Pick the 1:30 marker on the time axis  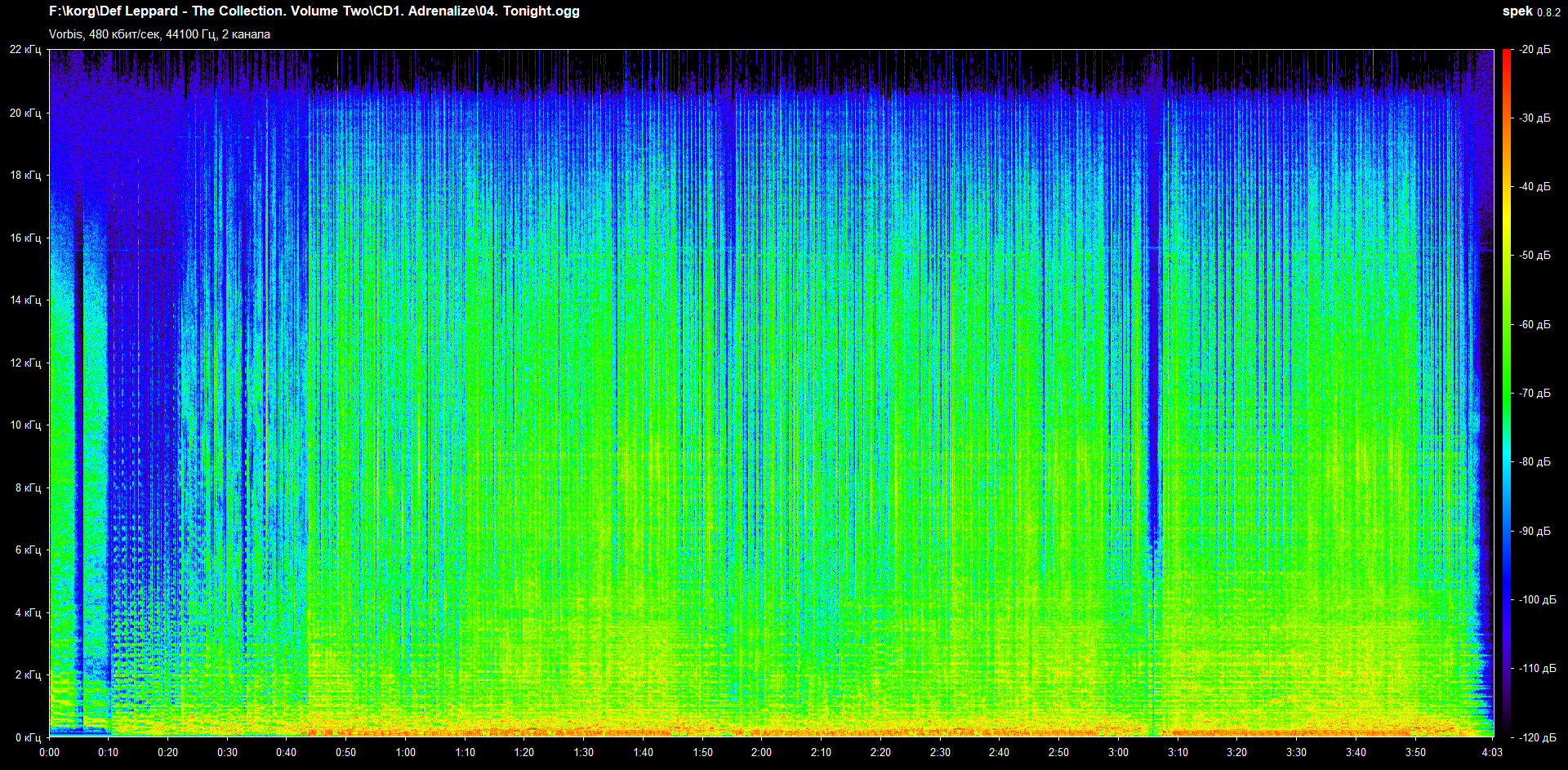click(583, 752)
